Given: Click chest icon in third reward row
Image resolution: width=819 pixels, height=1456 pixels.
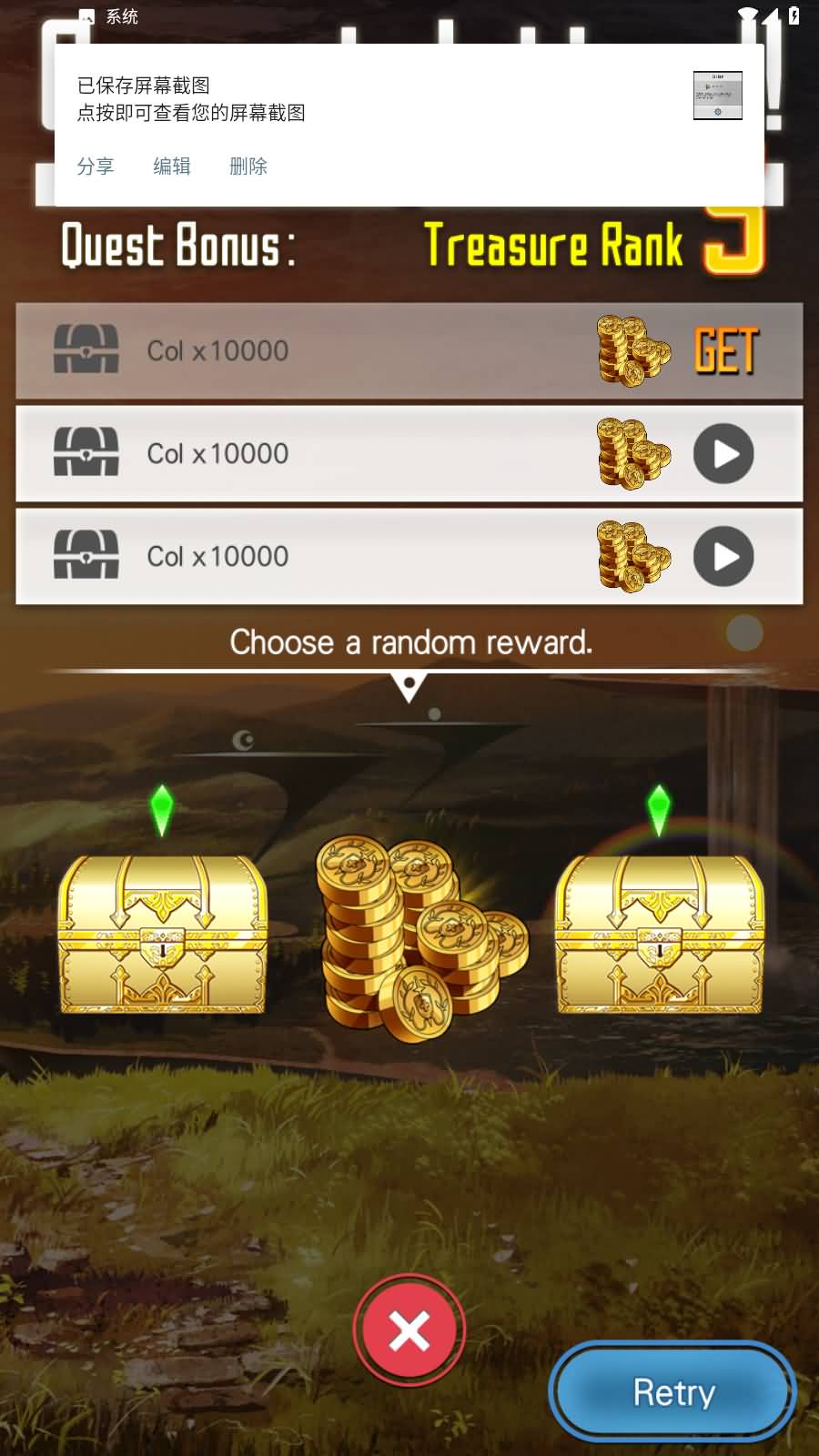Looking at the screenshot, I should point(86,555).
